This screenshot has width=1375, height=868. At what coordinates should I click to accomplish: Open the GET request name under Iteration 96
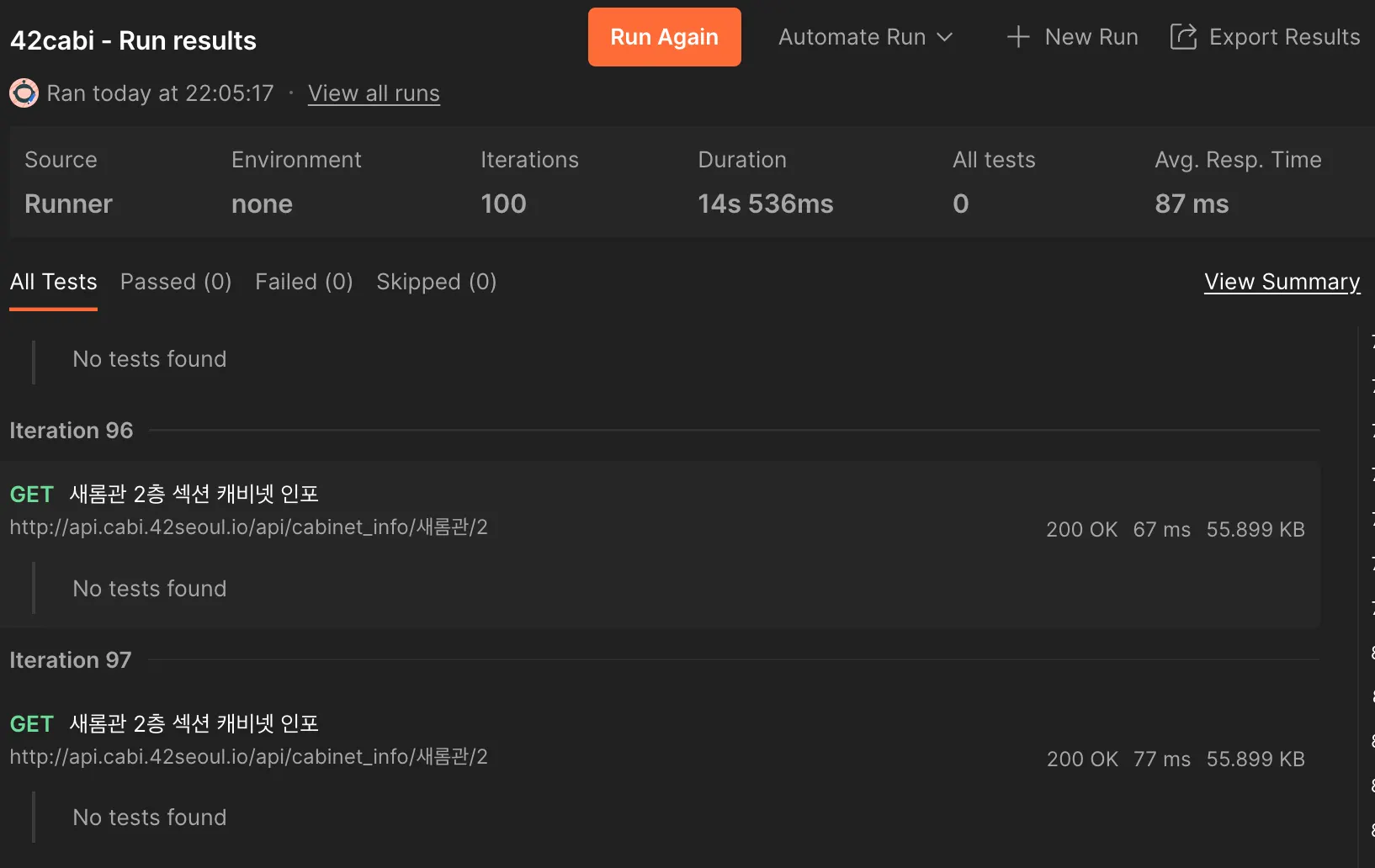(194, 494)
